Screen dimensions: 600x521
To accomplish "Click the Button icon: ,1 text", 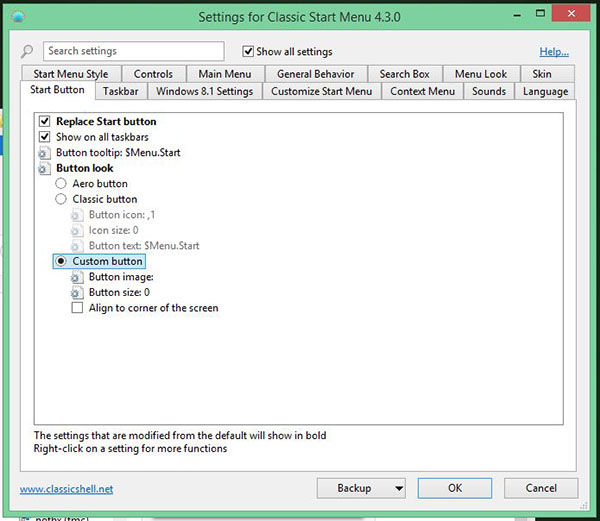I will point(122,215).
